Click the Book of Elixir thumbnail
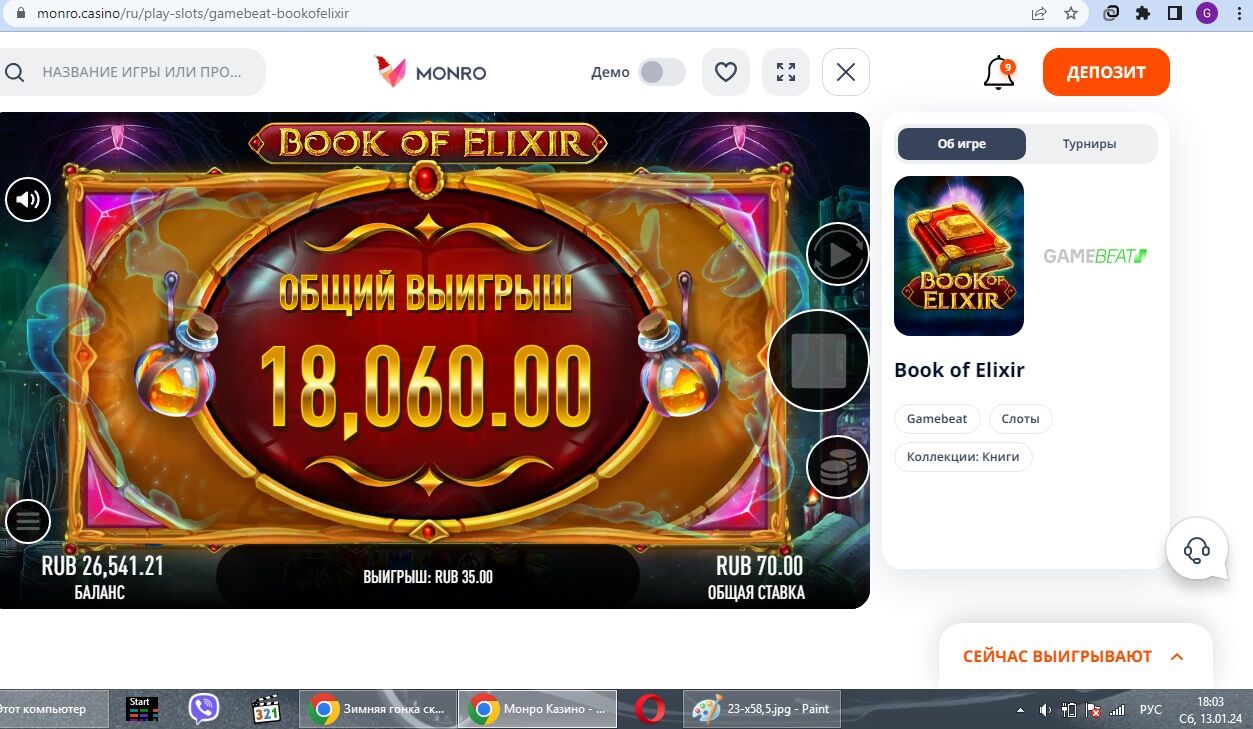 point(959,256)
